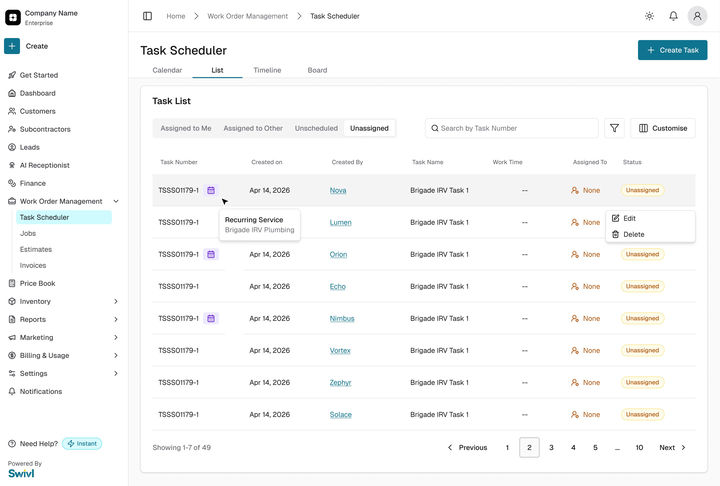
Task: Open AI Receptionist in sidebar
Action: [x=45, y=165]
